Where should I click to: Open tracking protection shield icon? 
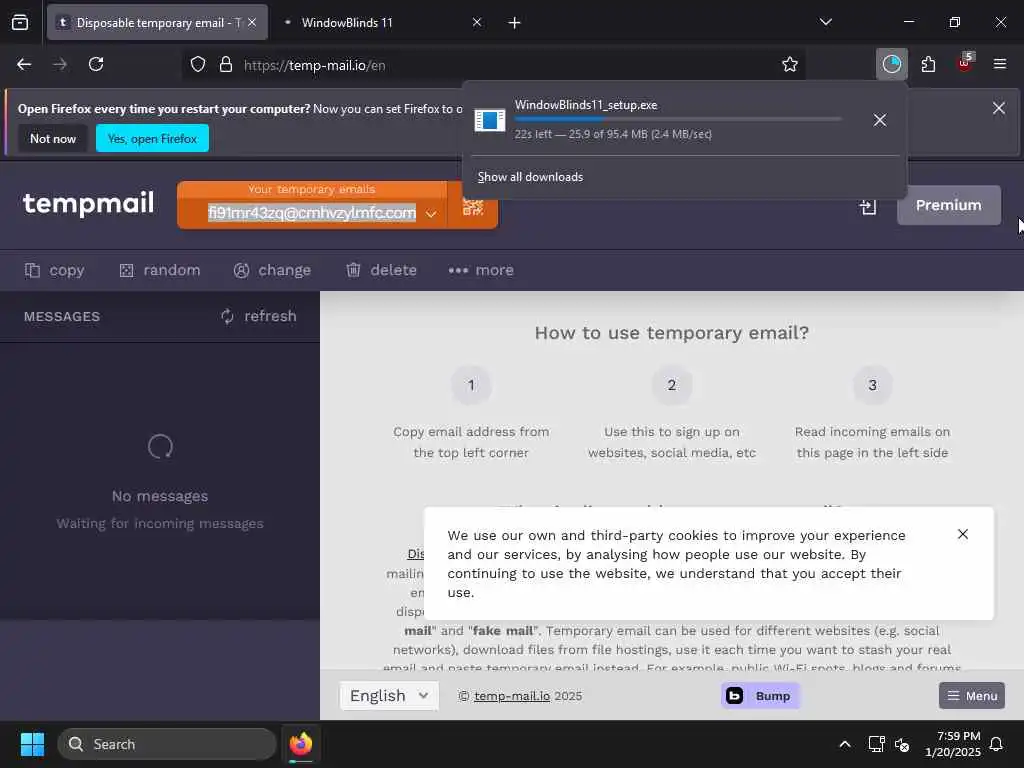click(x=198, y=65)
